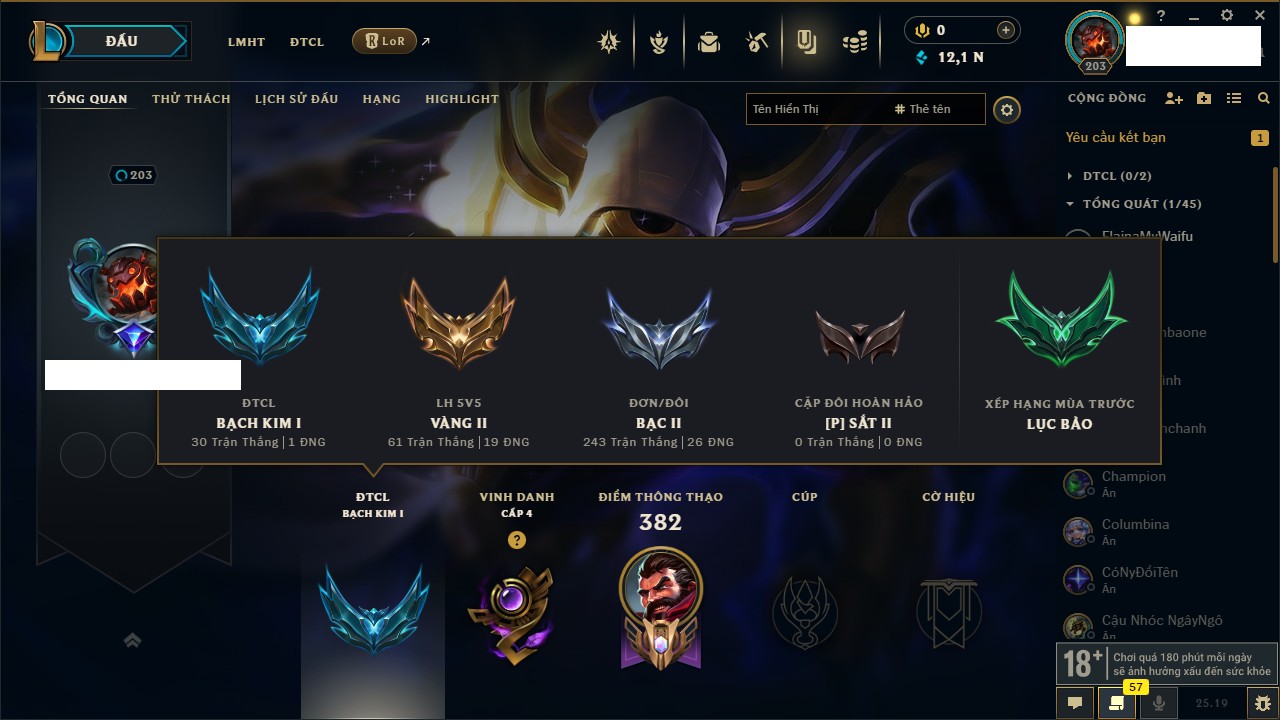Open the search settings gear
This screenshot has width=1280, height=720.
(1007, 110)
